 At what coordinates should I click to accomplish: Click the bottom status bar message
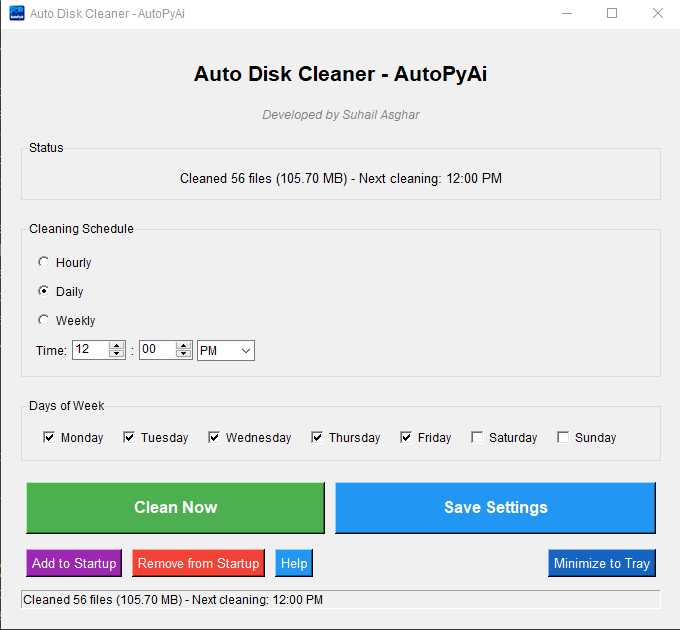tap(173, 600)
